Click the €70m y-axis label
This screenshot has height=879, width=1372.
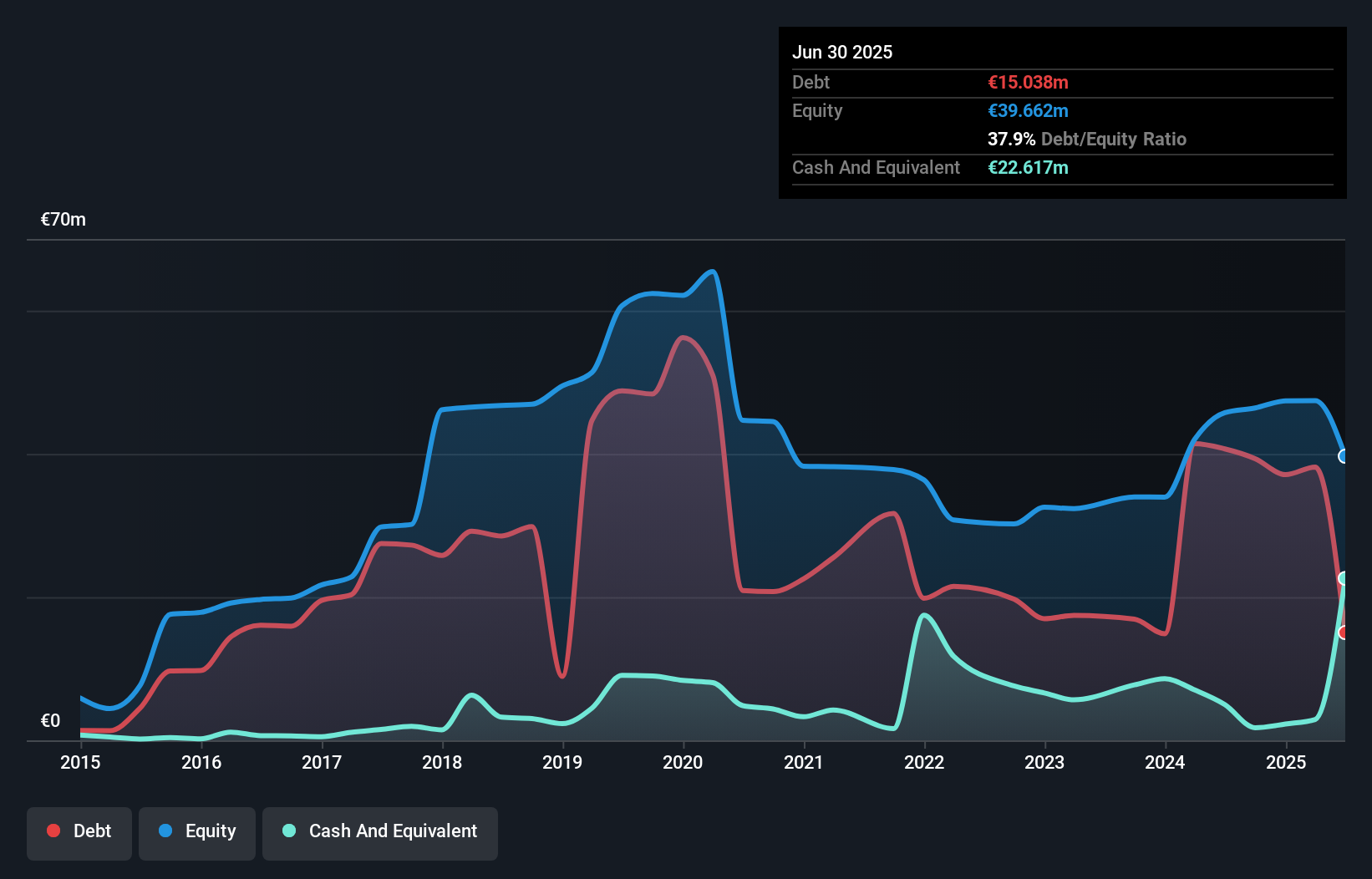[64, 220]
